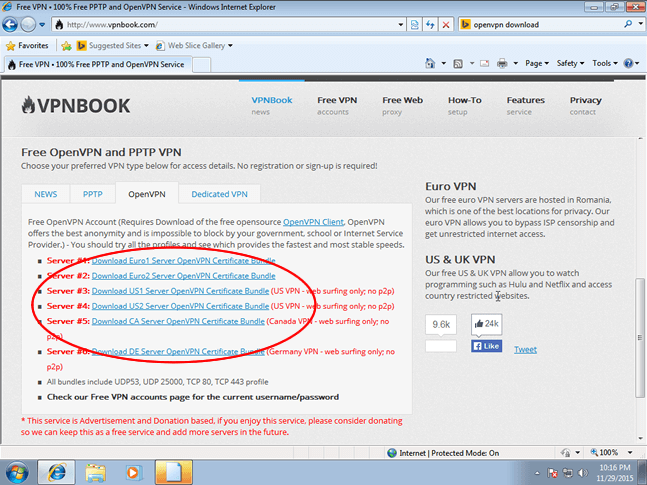Click the yellow document taskbar icon
This screenshot has height=485, width=647.
pos(174,472)
